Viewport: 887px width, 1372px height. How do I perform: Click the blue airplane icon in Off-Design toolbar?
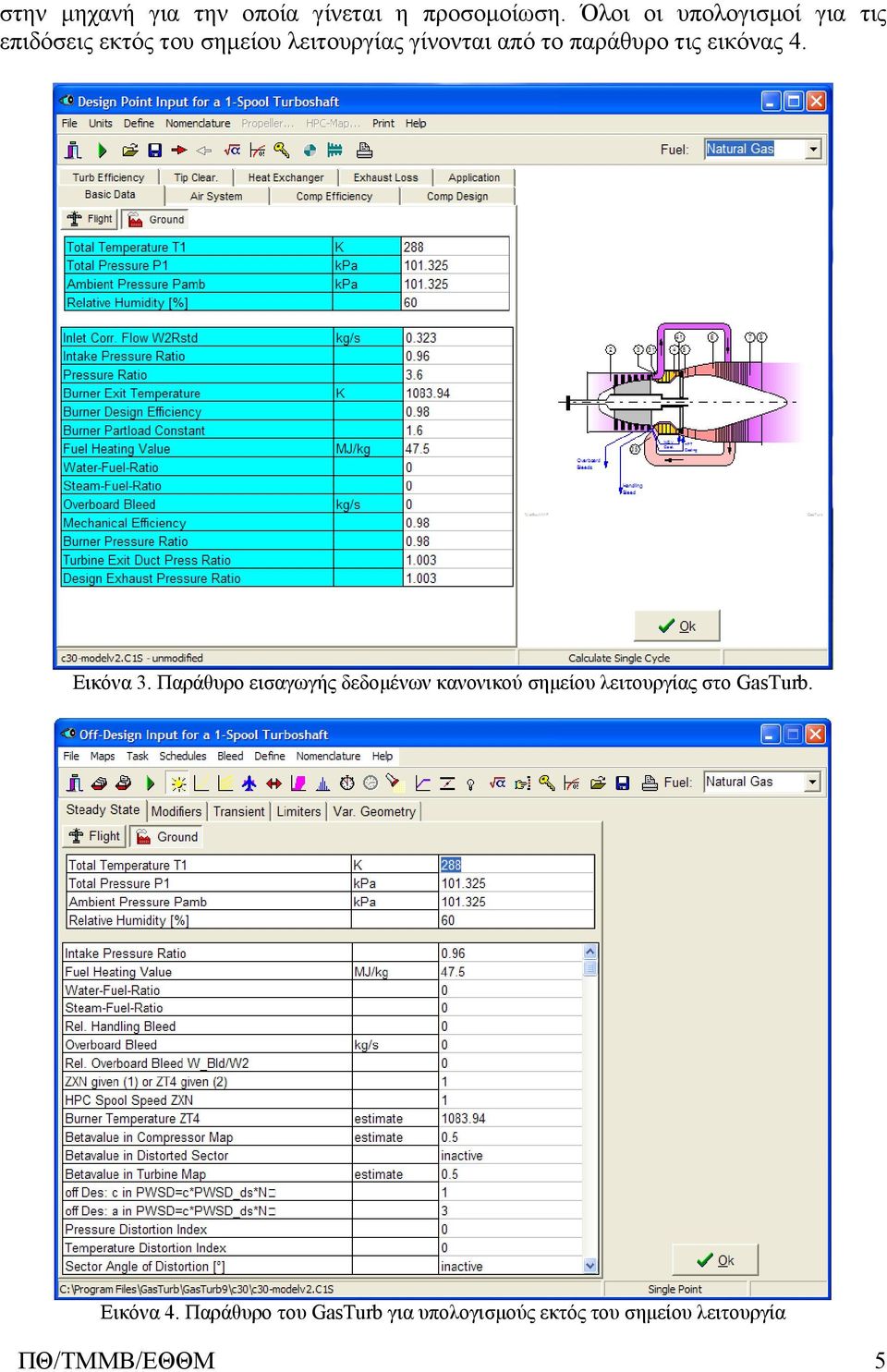pos(249,783)
